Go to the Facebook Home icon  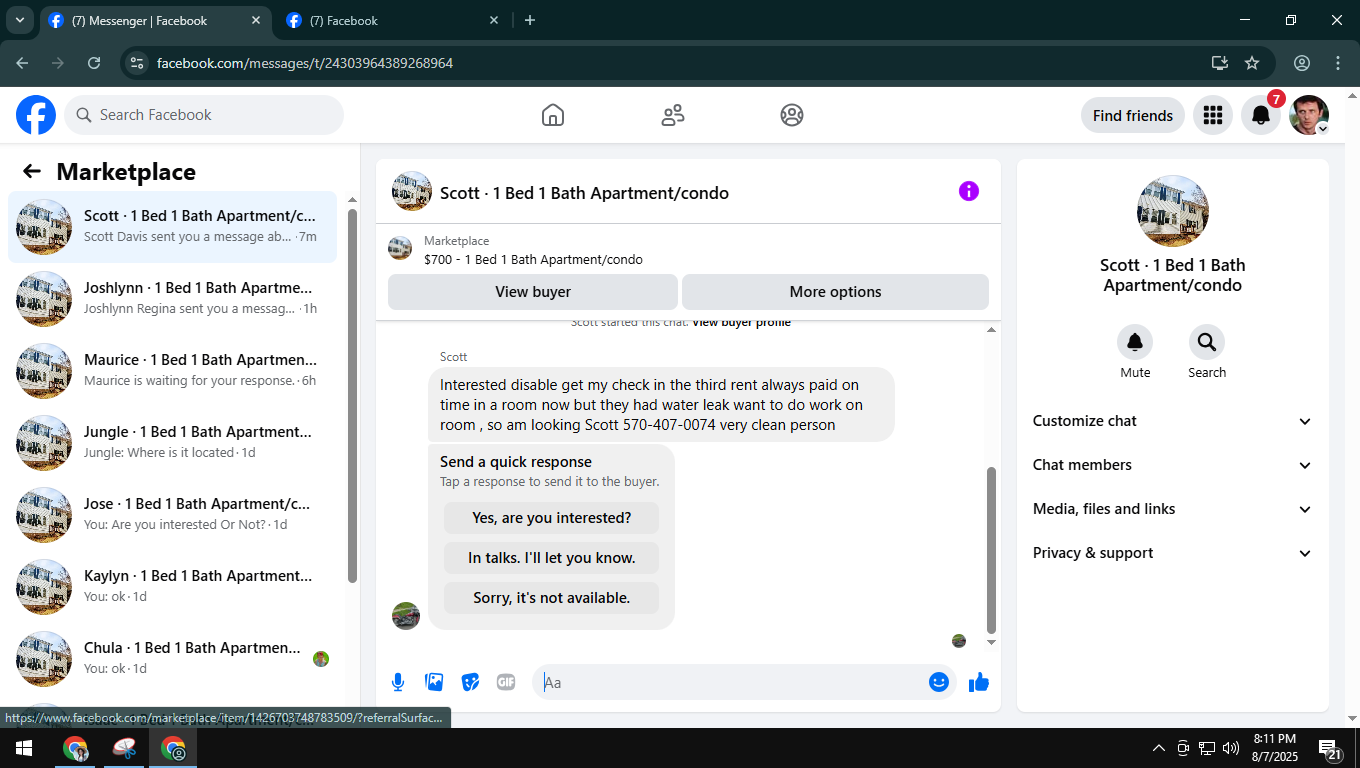tap(553, 115)
